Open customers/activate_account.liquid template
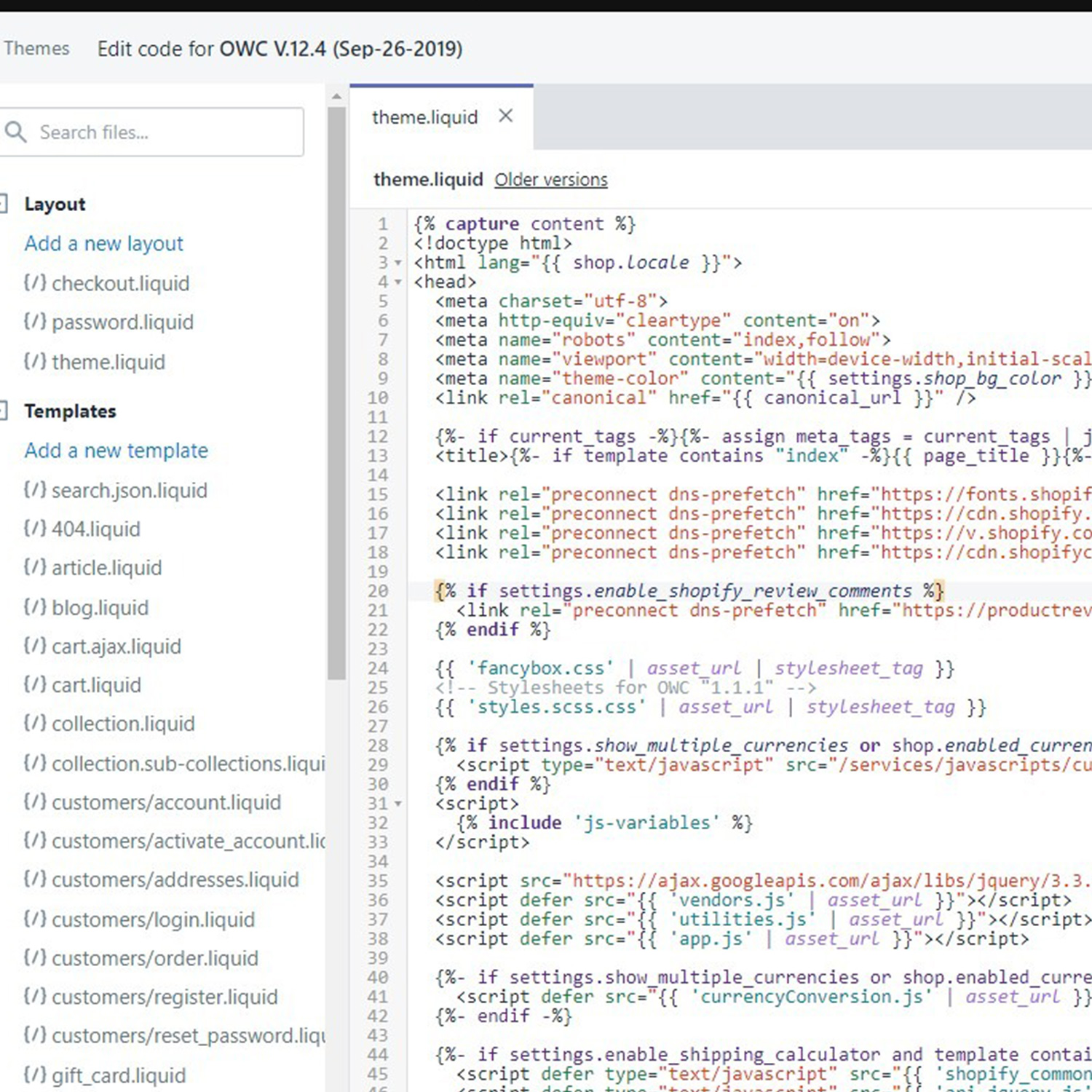Viewport: 1092px width, 1092px height. 188,841
